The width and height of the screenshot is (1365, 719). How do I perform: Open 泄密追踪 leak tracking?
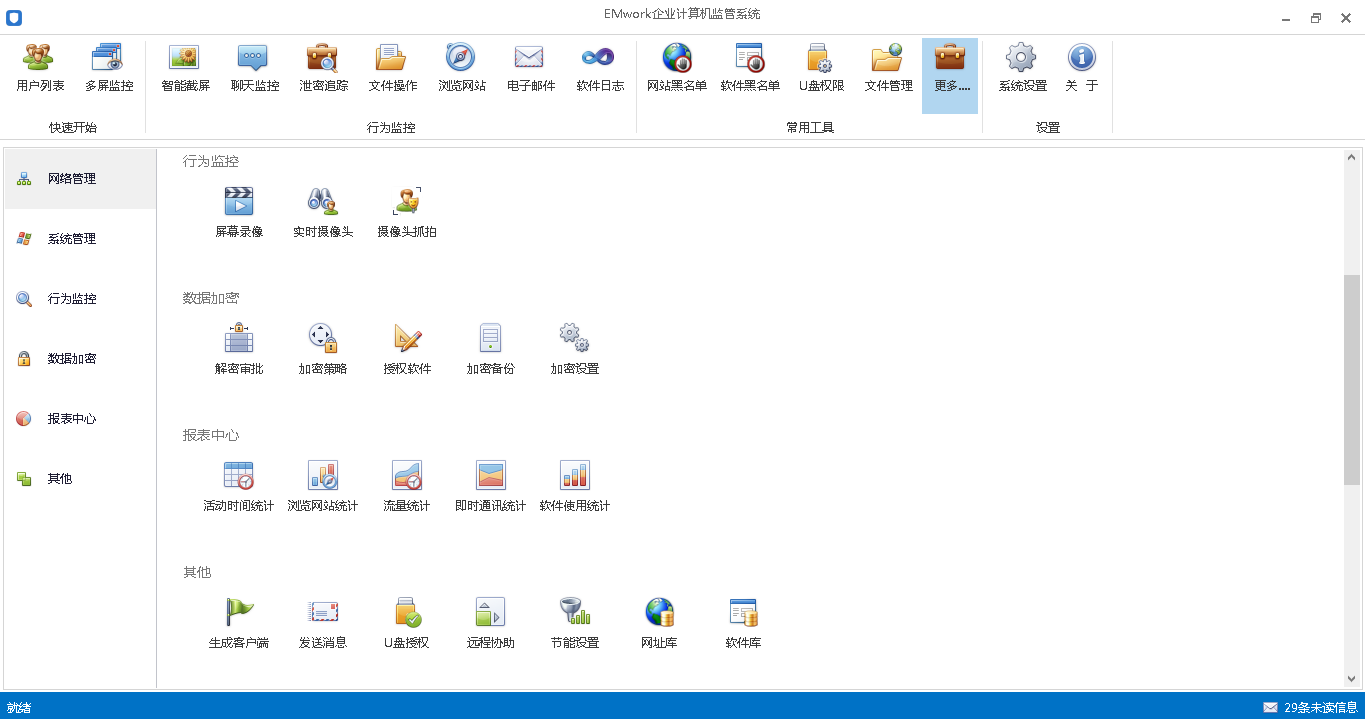pyautogui.click(x=324, y=68)
